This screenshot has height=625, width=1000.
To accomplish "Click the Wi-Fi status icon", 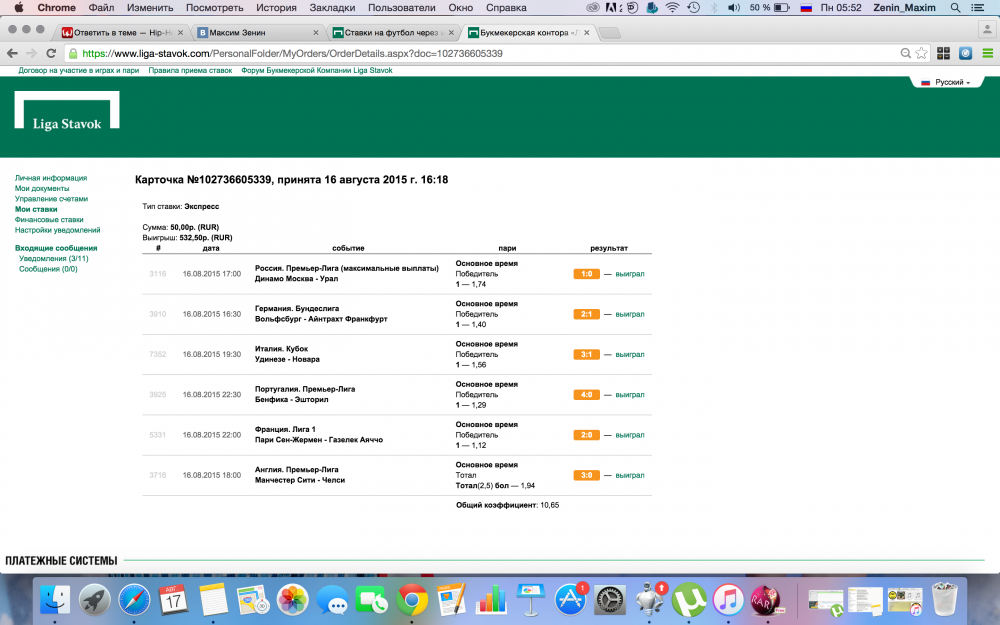I will pyautogui.click(x=672, y=8).
